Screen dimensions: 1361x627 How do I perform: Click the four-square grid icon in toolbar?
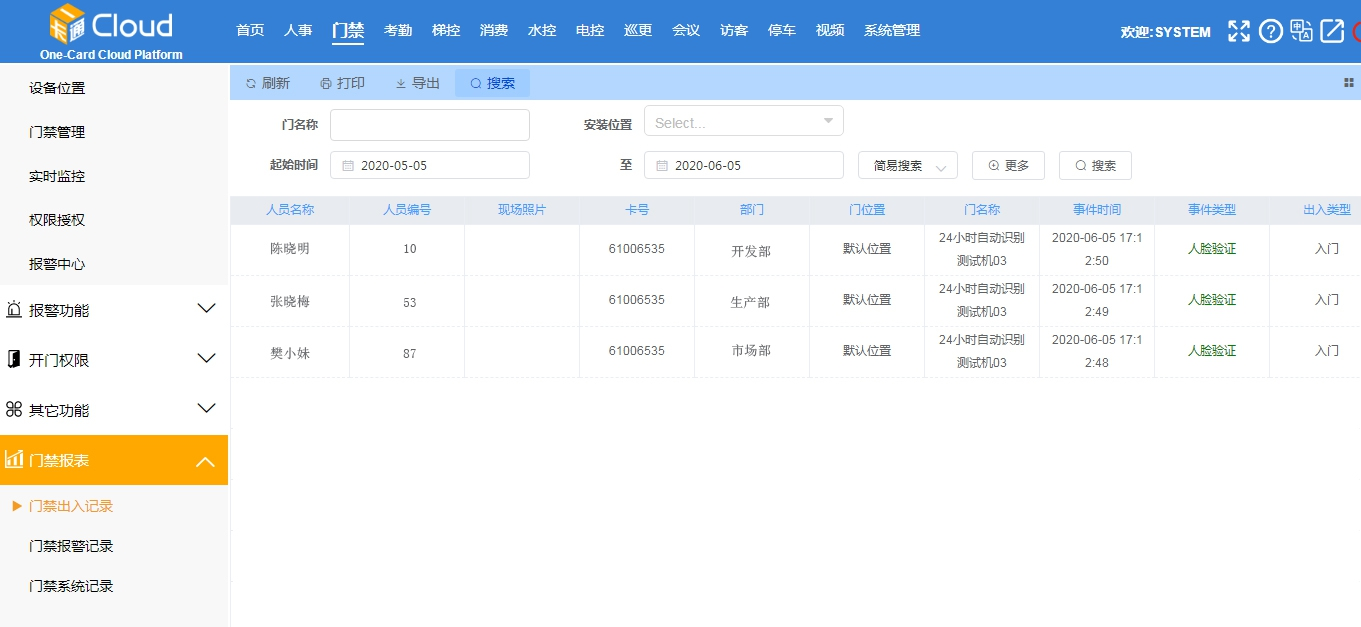coord(1348,83)
